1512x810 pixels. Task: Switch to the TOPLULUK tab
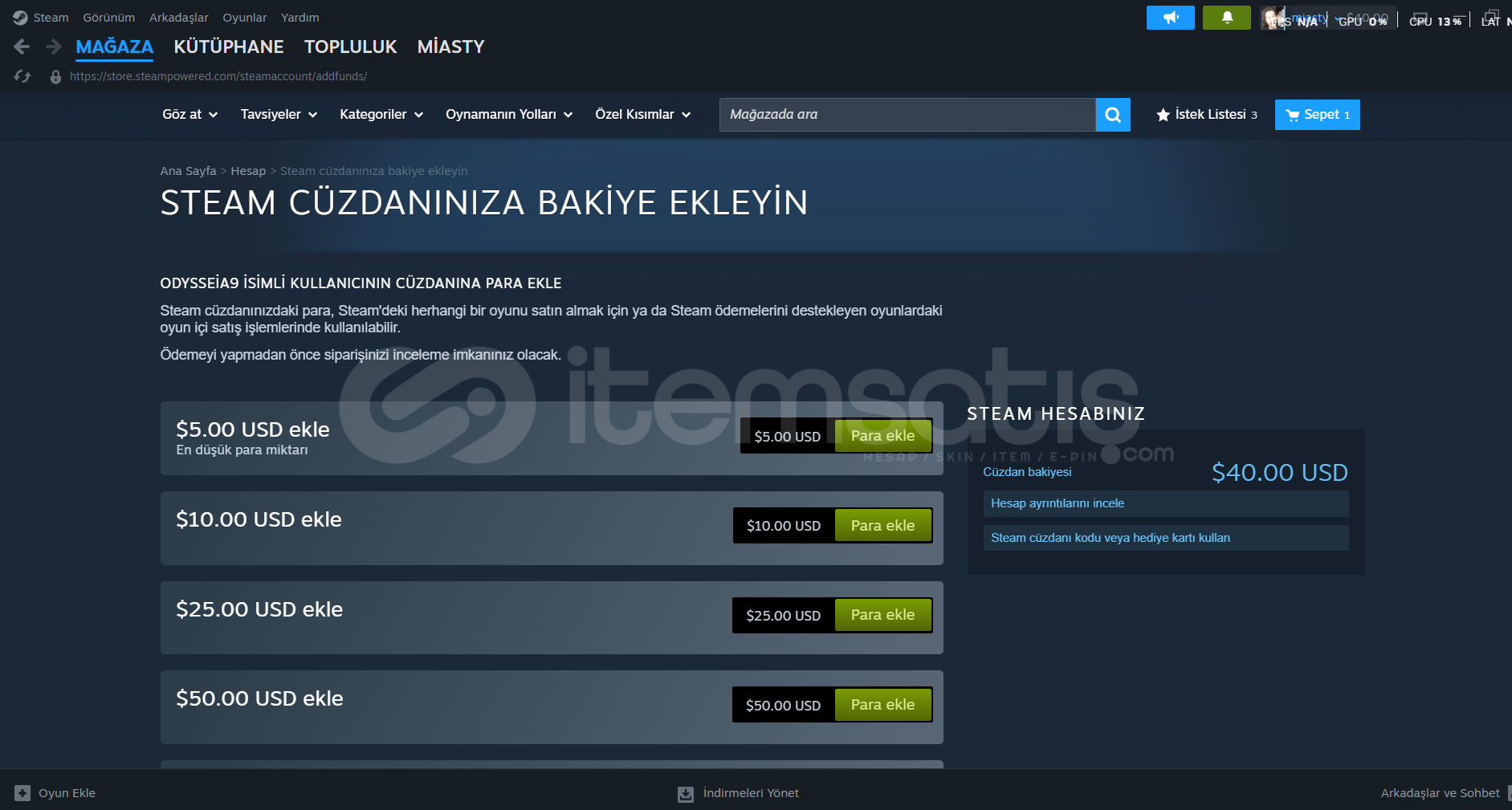(x=351, y=47)
